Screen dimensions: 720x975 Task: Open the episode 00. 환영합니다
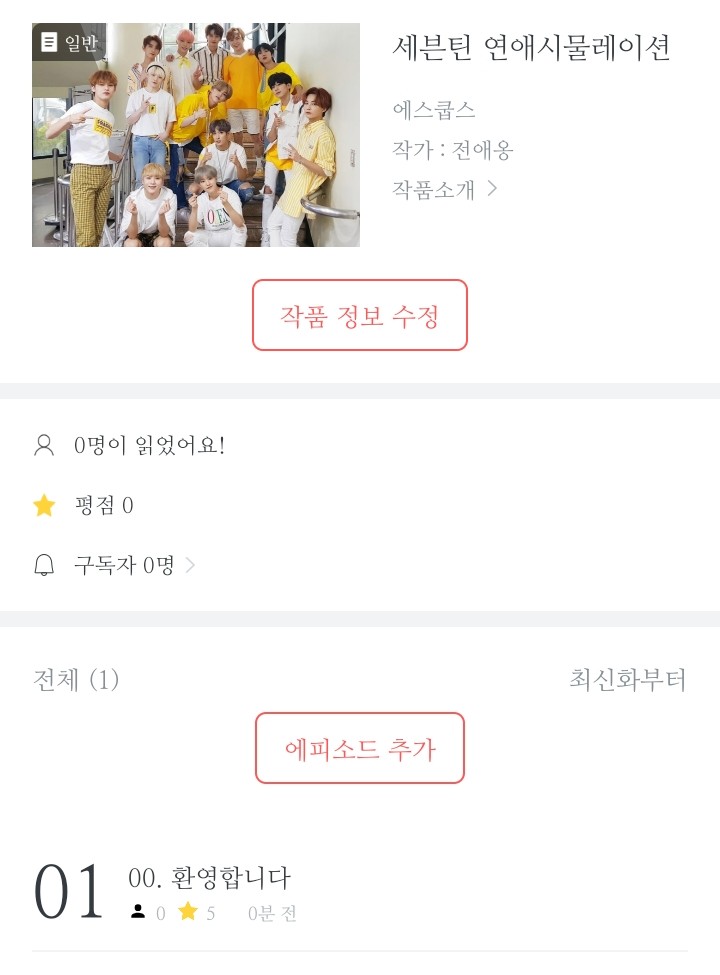click(210, 878)
